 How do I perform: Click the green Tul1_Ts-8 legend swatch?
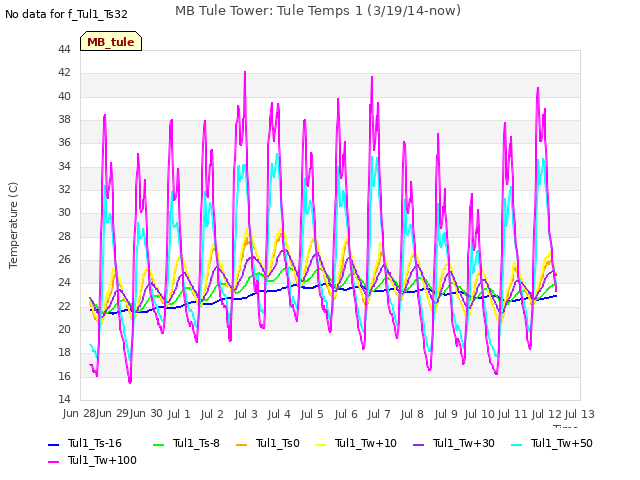tap(158, 444)
